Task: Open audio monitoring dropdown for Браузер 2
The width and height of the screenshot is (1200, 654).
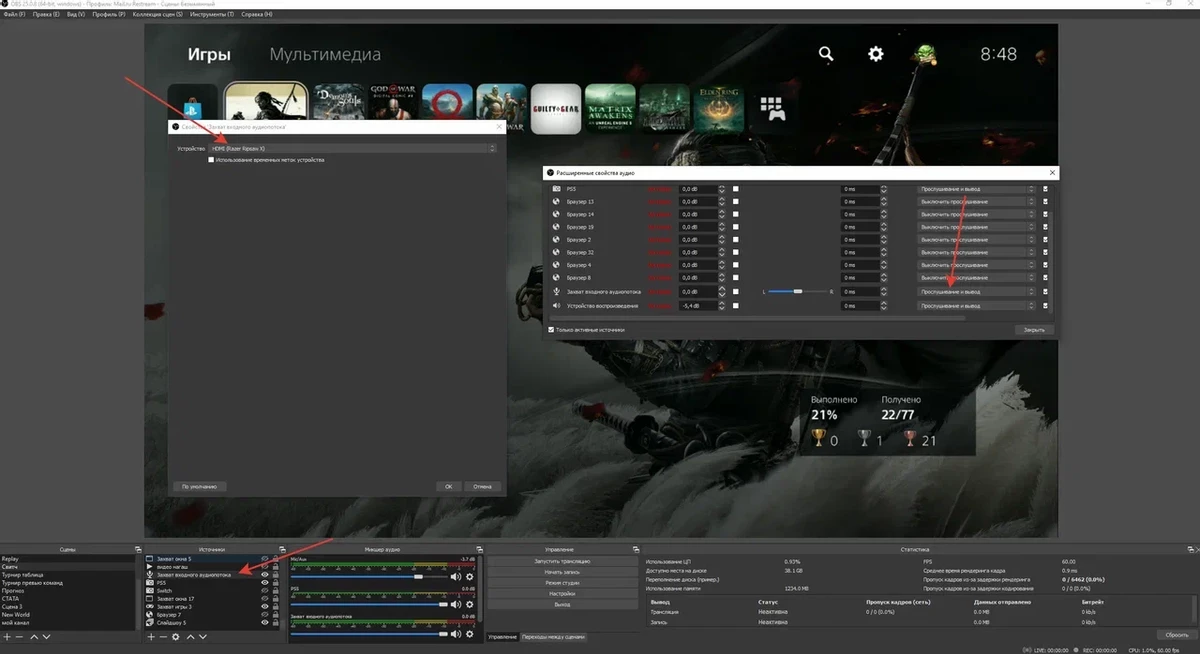Action: click(977, 240)
